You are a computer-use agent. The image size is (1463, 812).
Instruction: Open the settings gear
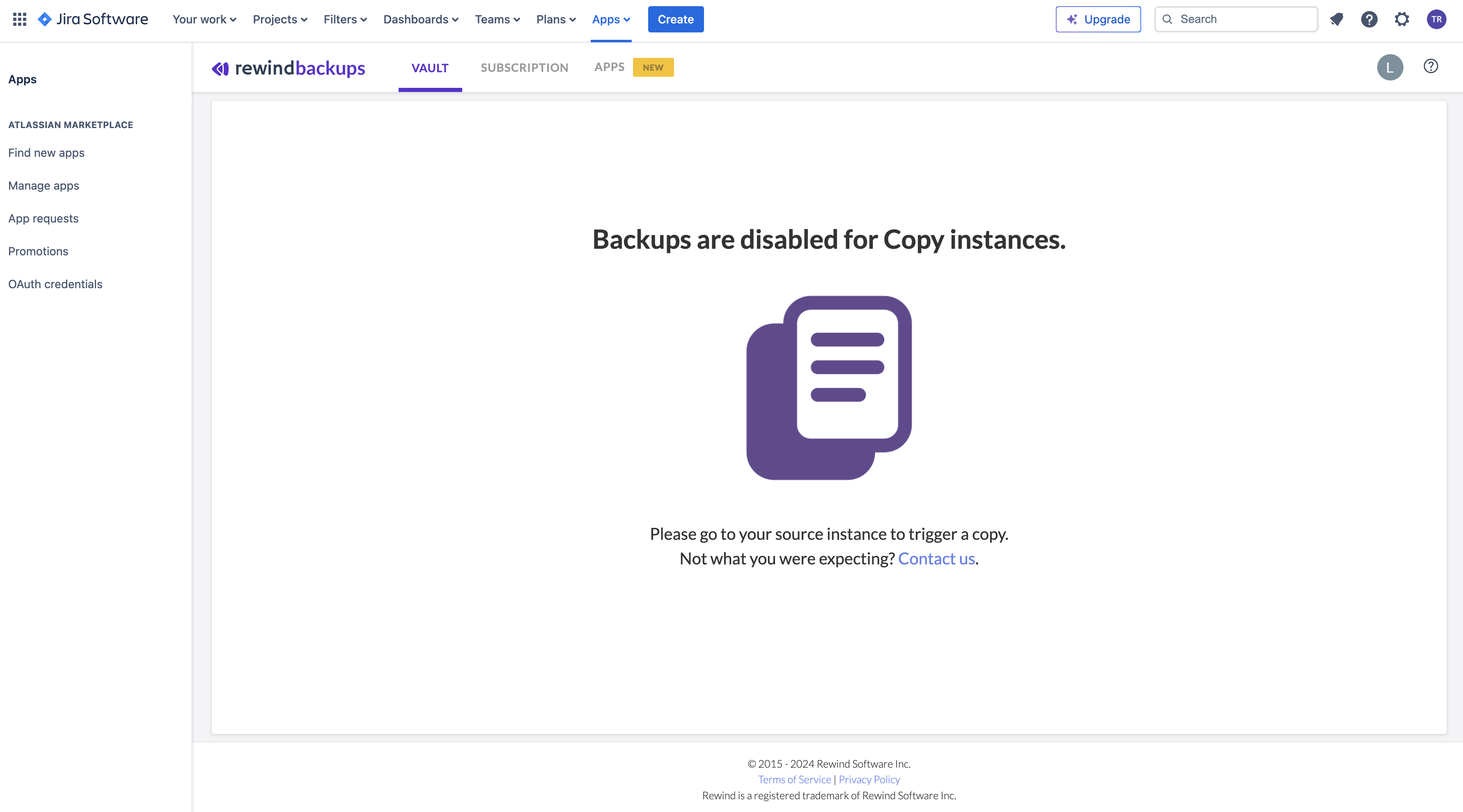1402,19
